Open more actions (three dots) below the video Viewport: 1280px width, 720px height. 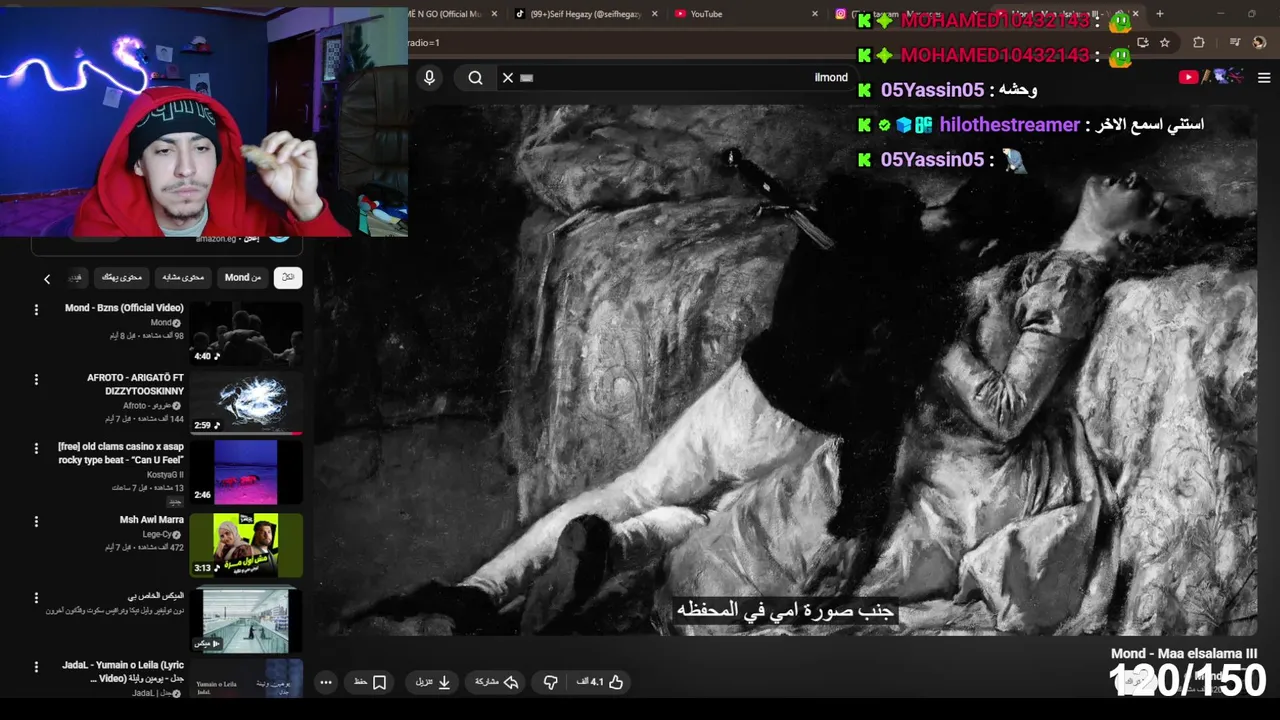[326, 682]
